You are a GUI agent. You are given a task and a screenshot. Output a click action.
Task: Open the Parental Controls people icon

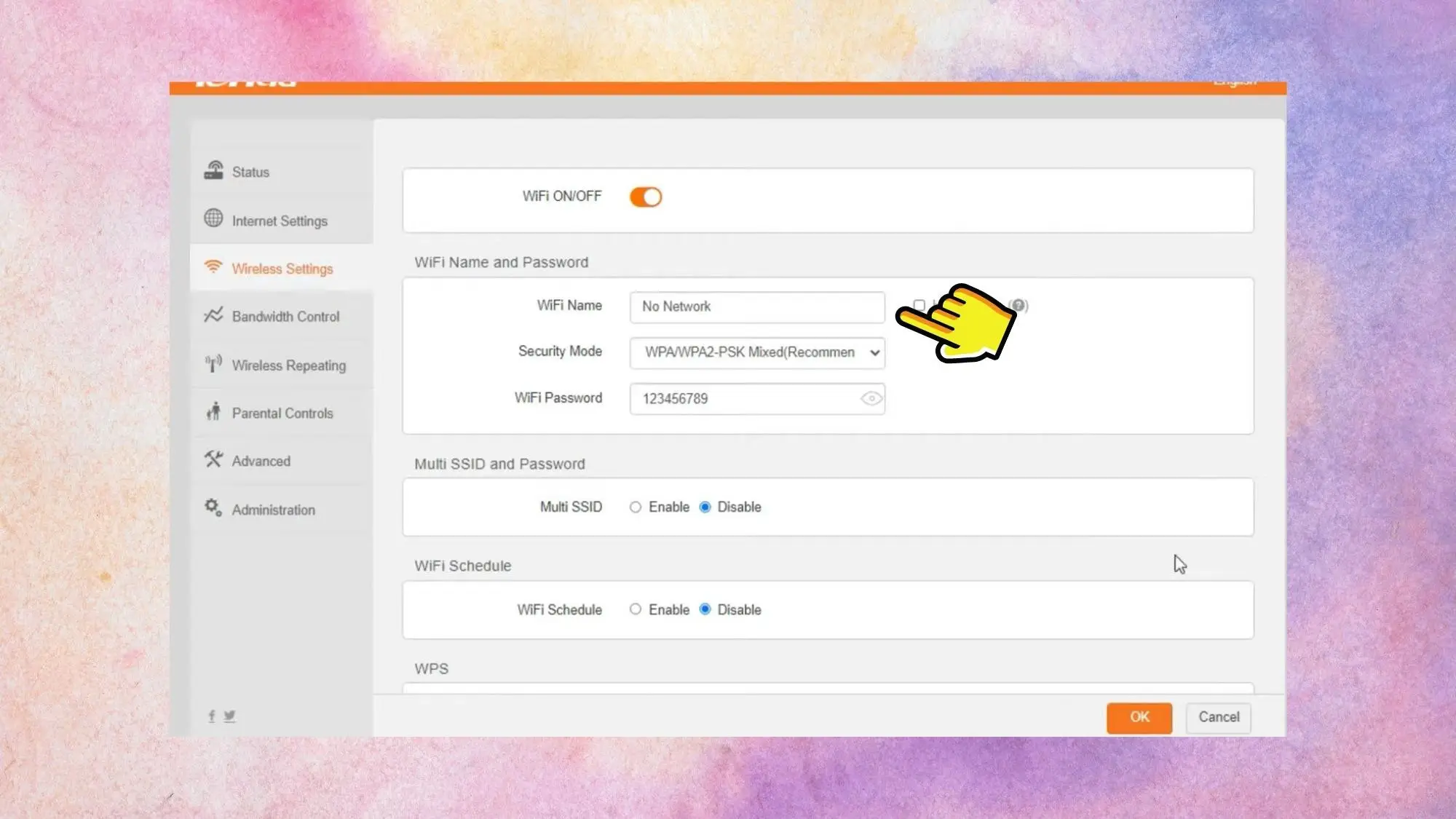(x=213, y=411)
